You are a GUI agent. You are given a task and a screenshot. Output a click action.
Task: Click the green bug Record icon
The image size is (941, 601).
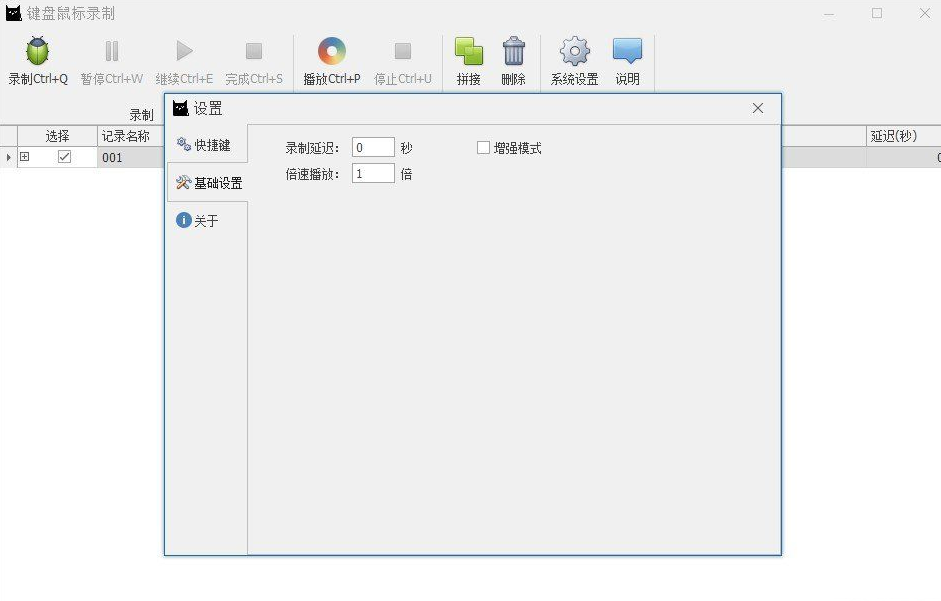pyautogui.click(x=38, y=52)
